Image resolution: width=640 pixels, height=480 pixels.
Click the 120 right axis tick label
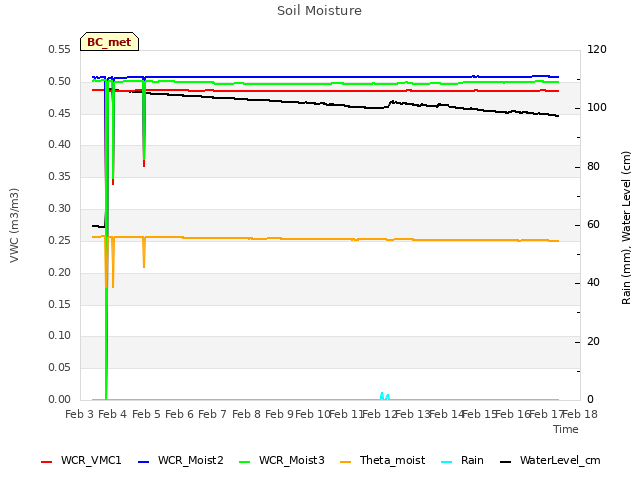[x=597, y=49]
